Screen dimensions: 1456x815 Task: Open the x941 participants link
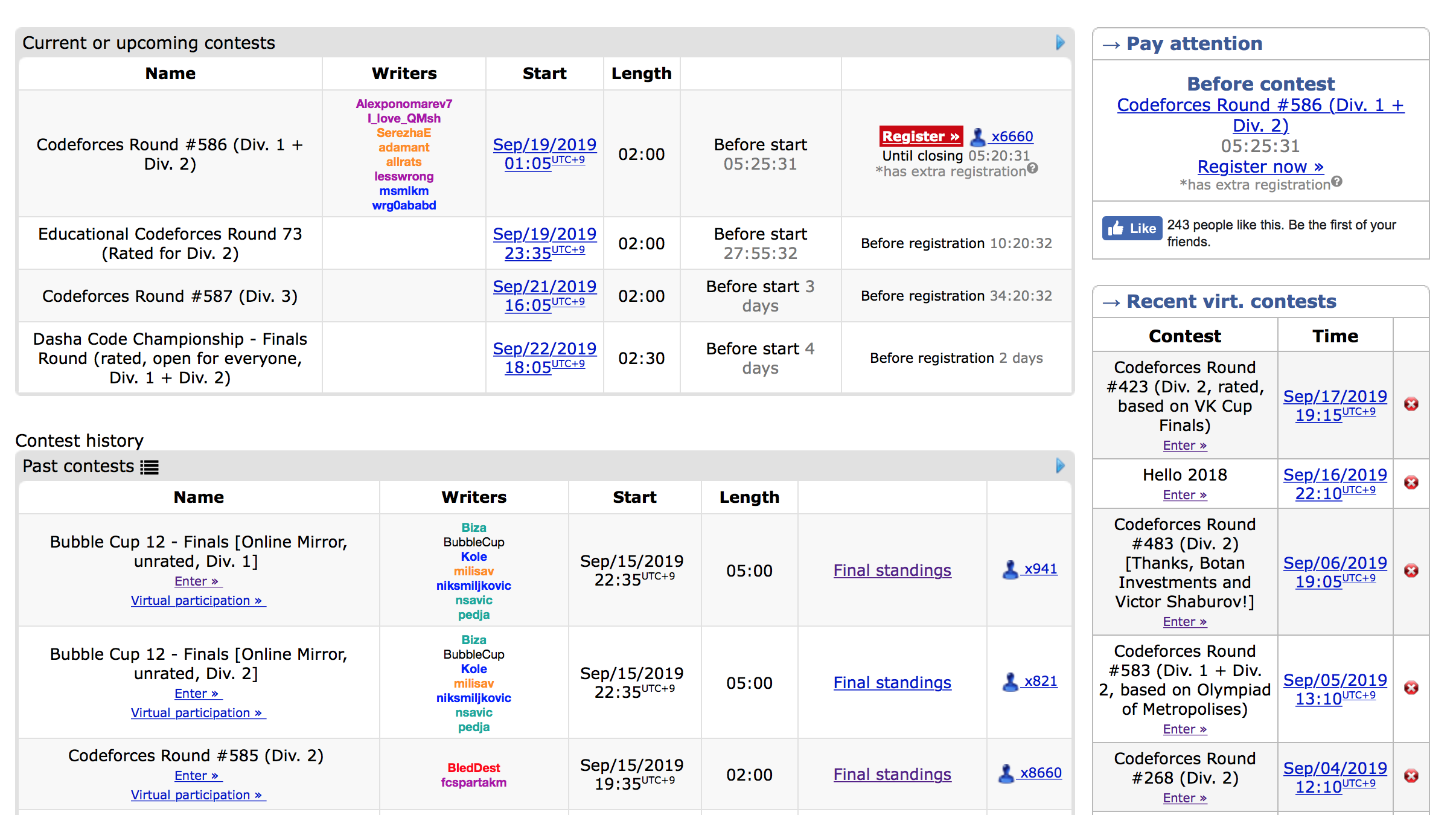pyautogui.click(x=1041, y=569)
